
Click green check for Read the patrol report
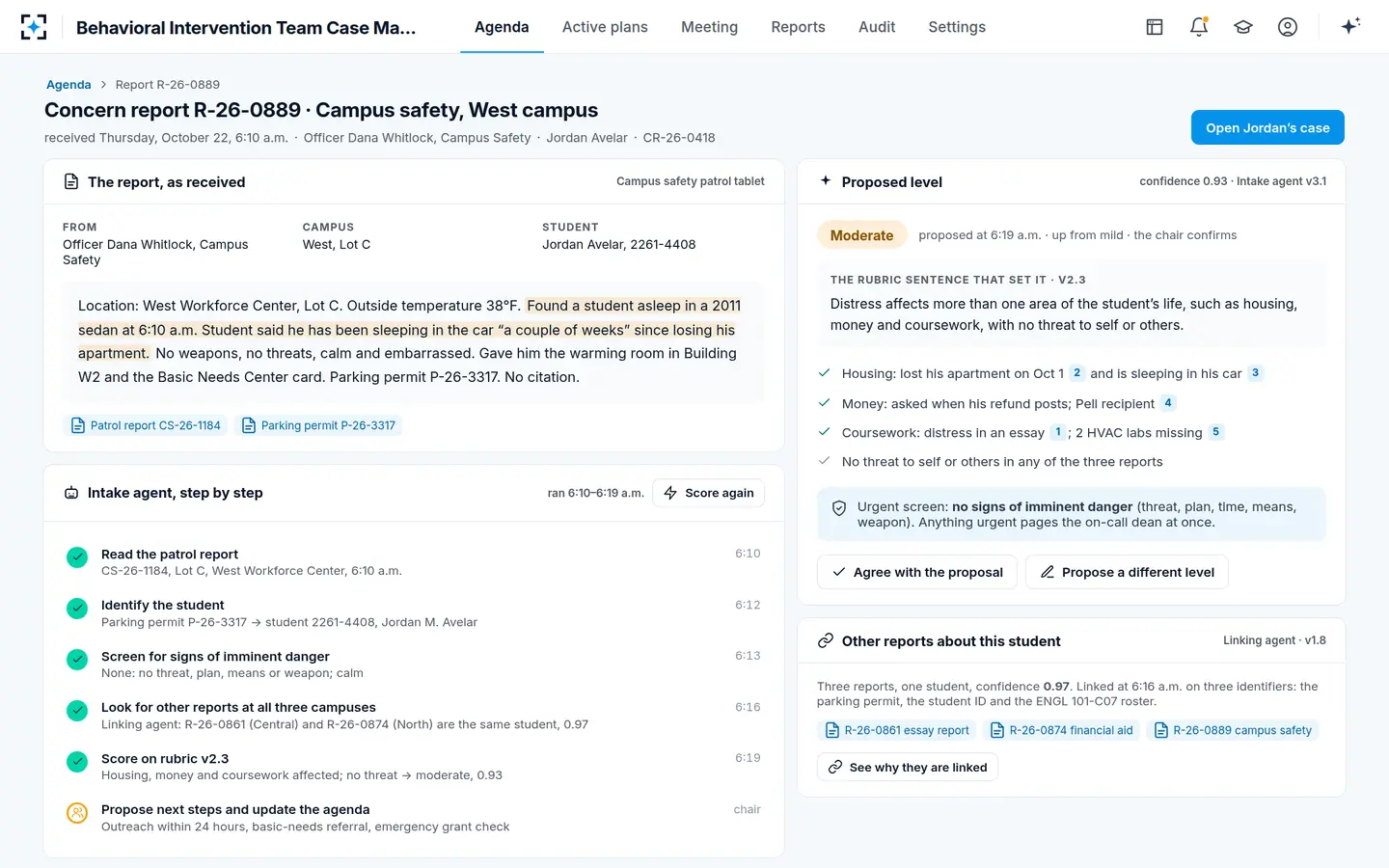(77, 557)
